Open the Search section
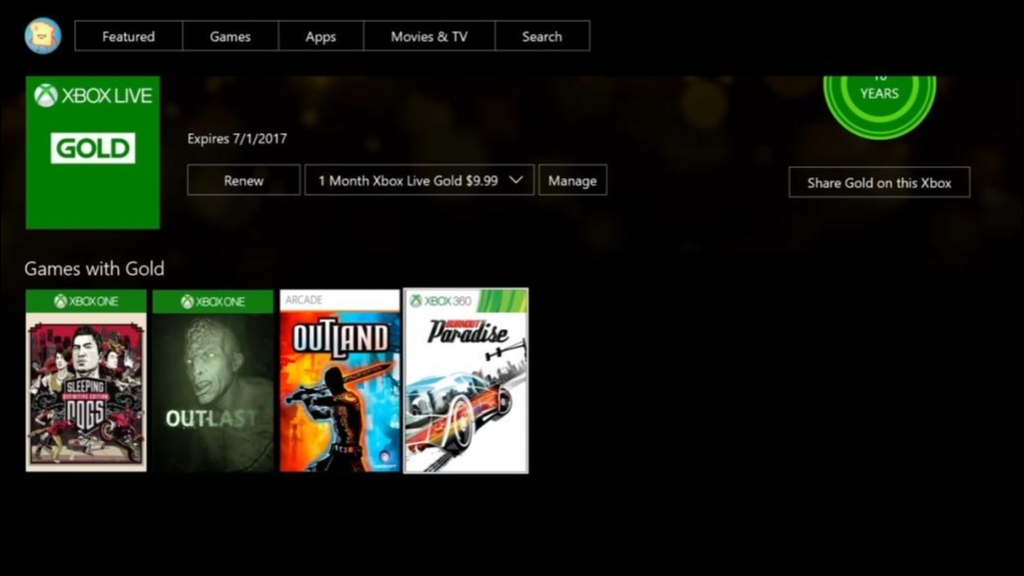Screen dimensions: 1024x576 tap(541, 36)
